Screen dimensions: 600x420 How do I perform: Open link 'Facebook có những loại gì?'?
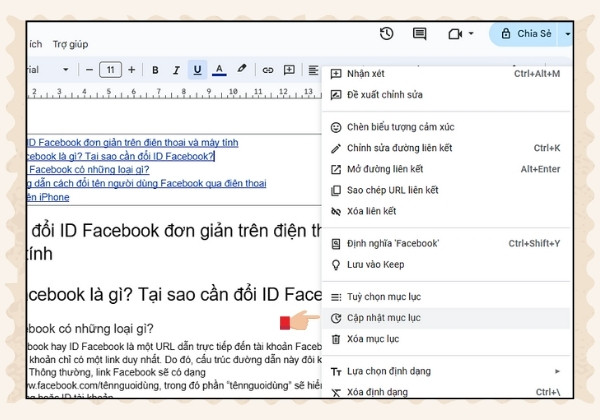coord(89,169)
